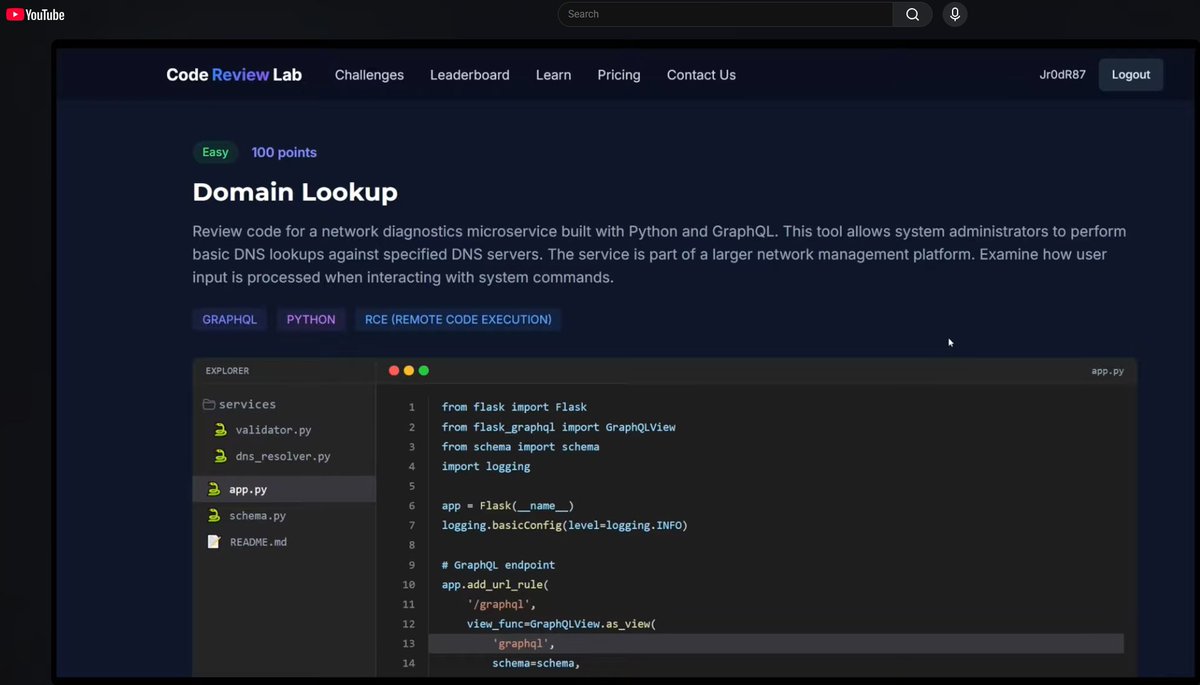1200x685 pixels.
Task: Click the Logout button
Action: click(1131, 75)
